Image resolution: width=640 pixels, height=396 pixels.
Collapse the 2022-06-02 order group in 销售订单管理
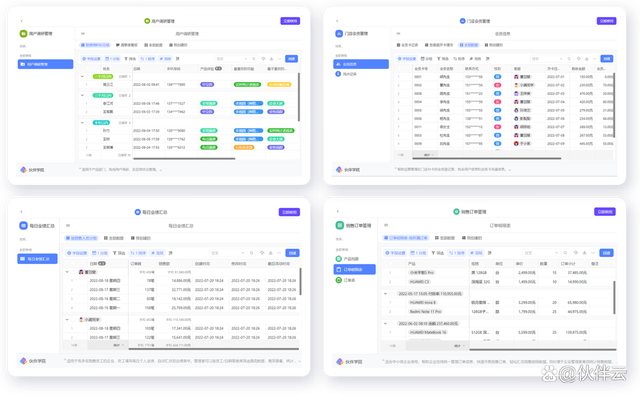[385, 323]
